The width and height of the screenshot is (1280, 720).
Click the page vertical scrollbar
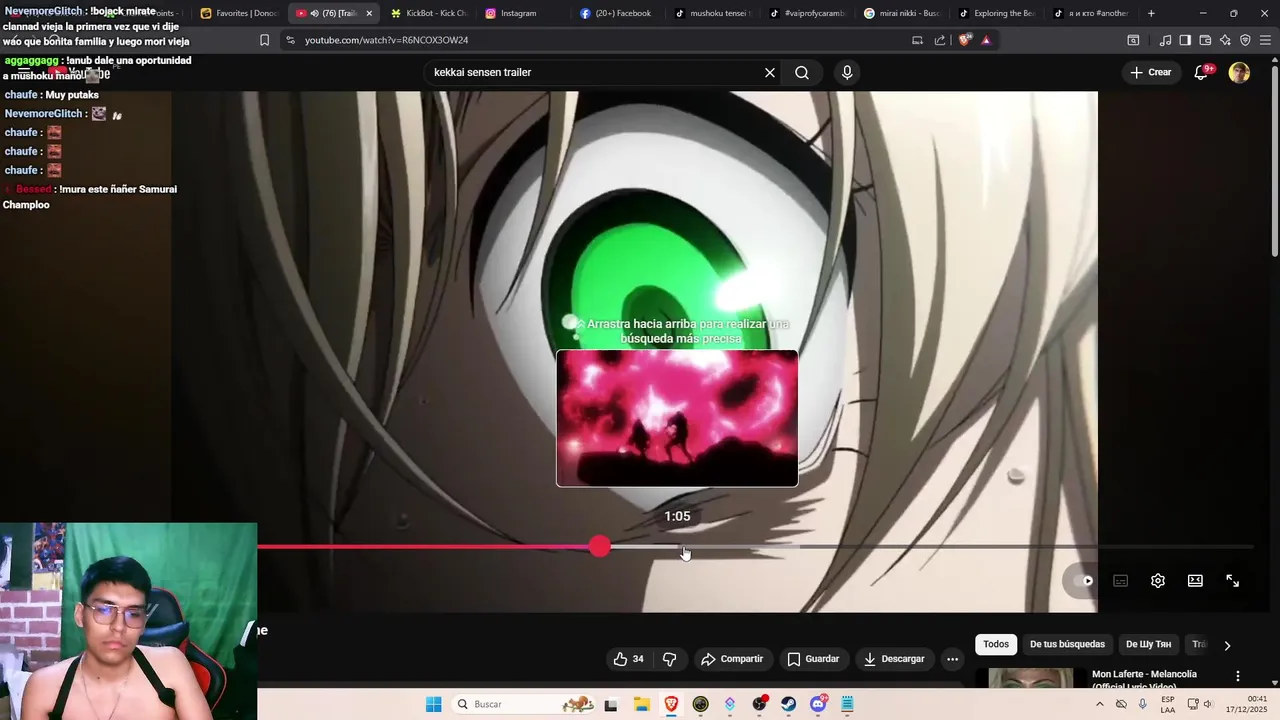point(1275,160)
